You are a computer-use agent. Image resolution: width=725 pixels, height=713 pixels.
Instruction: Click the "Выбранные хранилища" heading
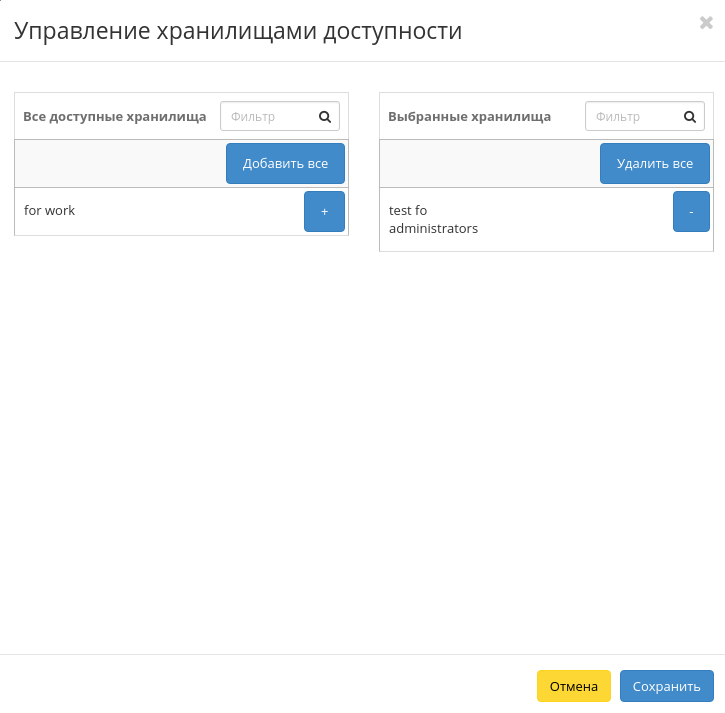coord(469,117)
